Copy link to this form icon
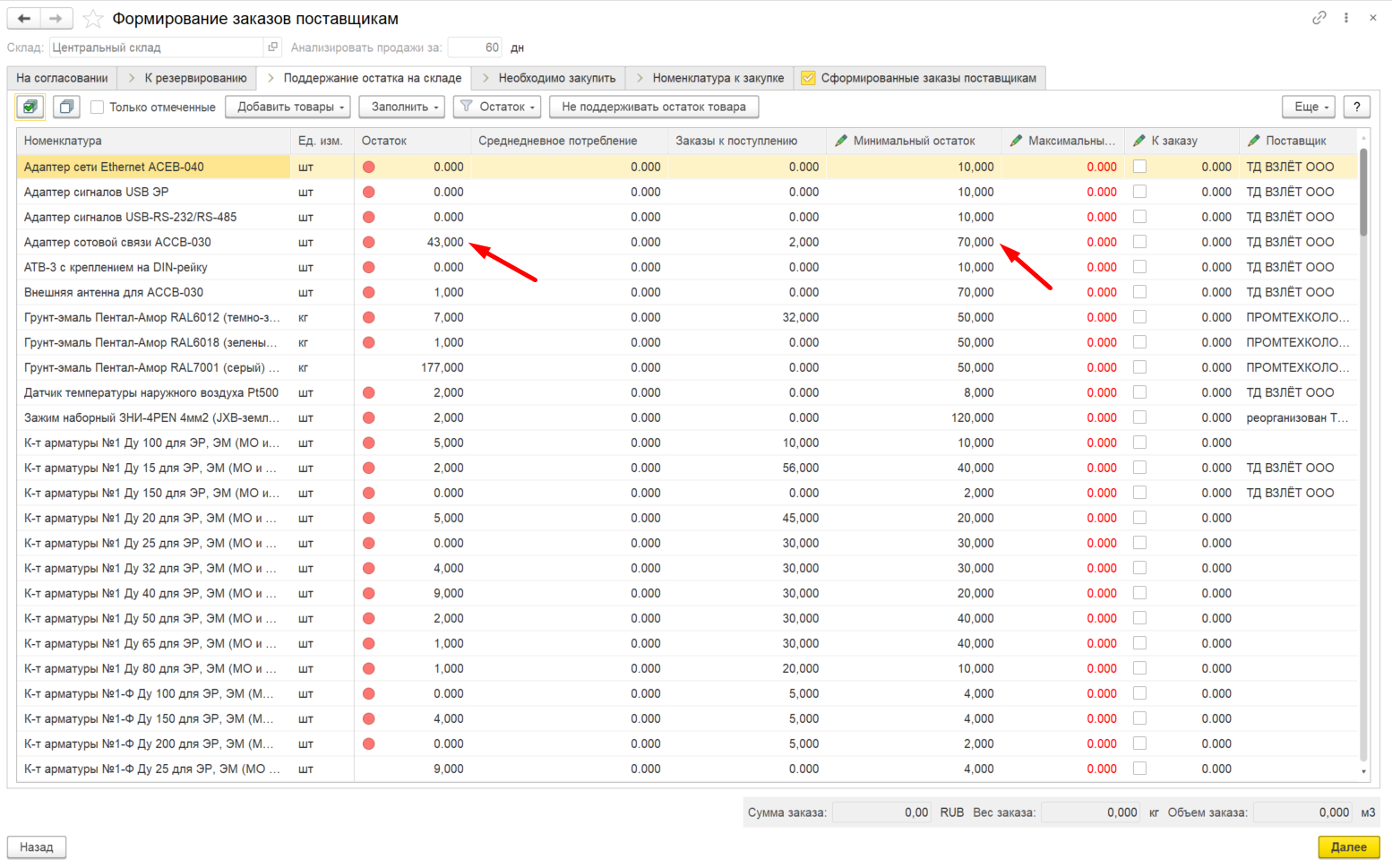Image resolution: width=1392 pixels, height=868 pixels. click(1319, 18)
